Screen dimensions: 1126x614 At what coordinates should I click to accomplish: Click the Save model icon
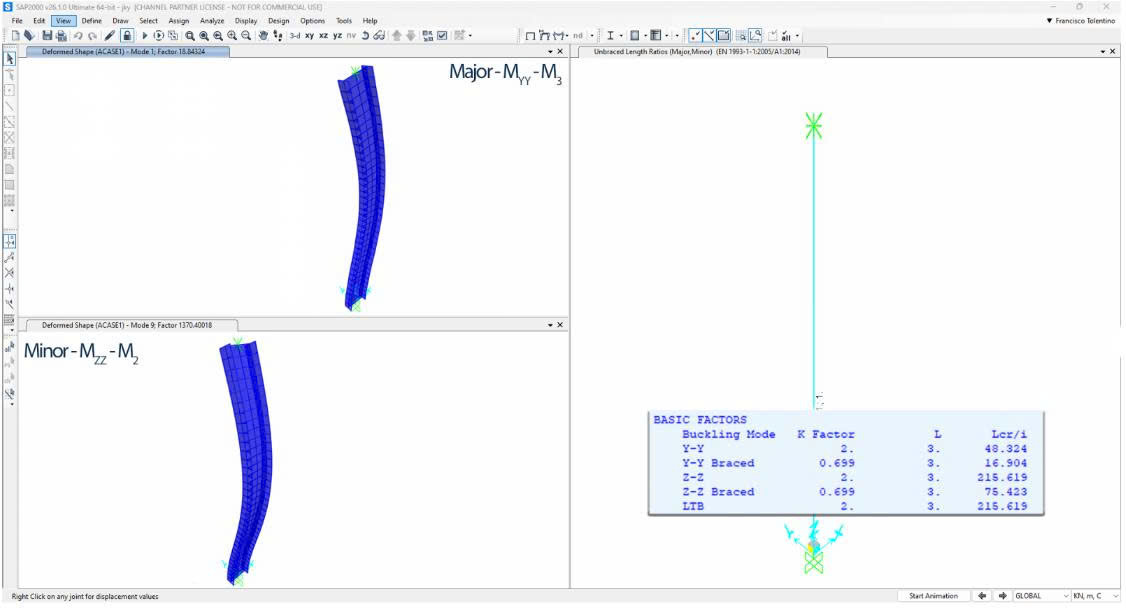click(x=46, y=36)
